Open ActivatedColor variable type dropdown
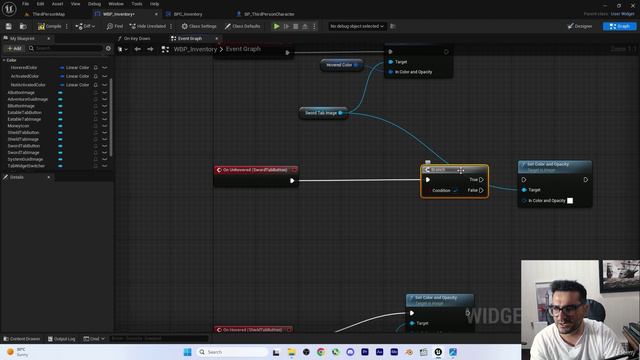This screenshot has height=360, width=640. click(x=74, y=76)
